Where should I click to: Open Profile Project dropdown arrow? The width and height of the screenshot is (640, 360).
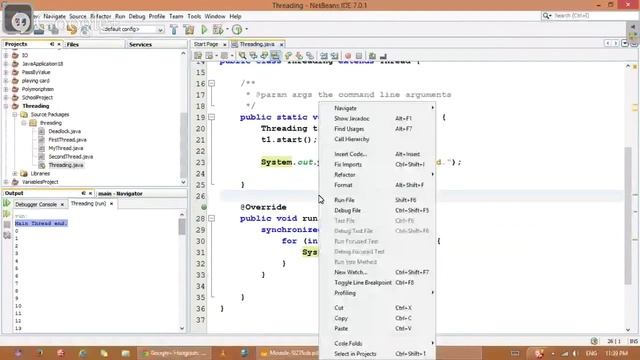point(247,29)
